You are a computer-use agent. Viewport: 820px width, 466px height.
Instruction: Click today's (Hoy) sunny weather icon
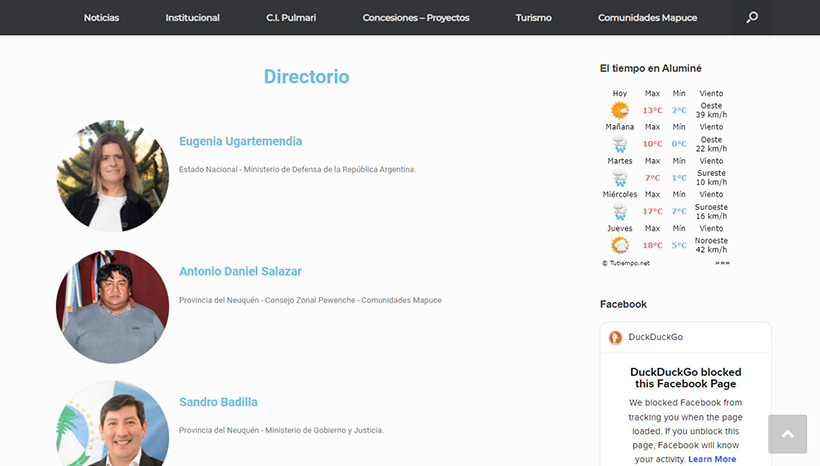click(620, 110)
